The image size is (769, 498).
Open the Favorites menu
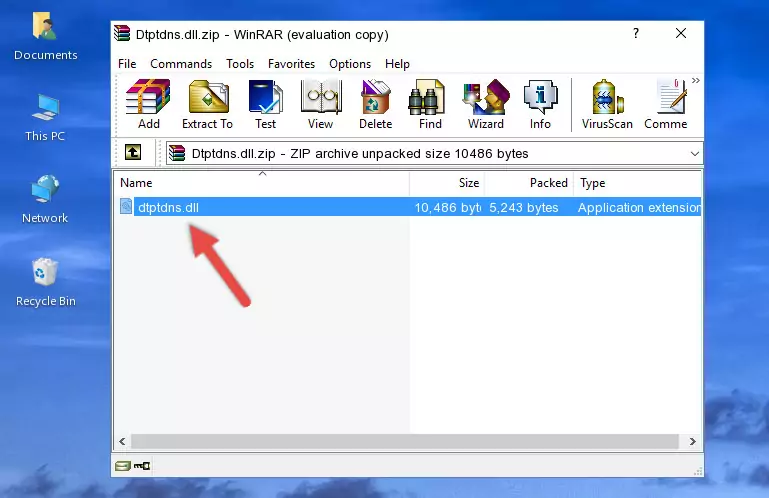(291, 64)
